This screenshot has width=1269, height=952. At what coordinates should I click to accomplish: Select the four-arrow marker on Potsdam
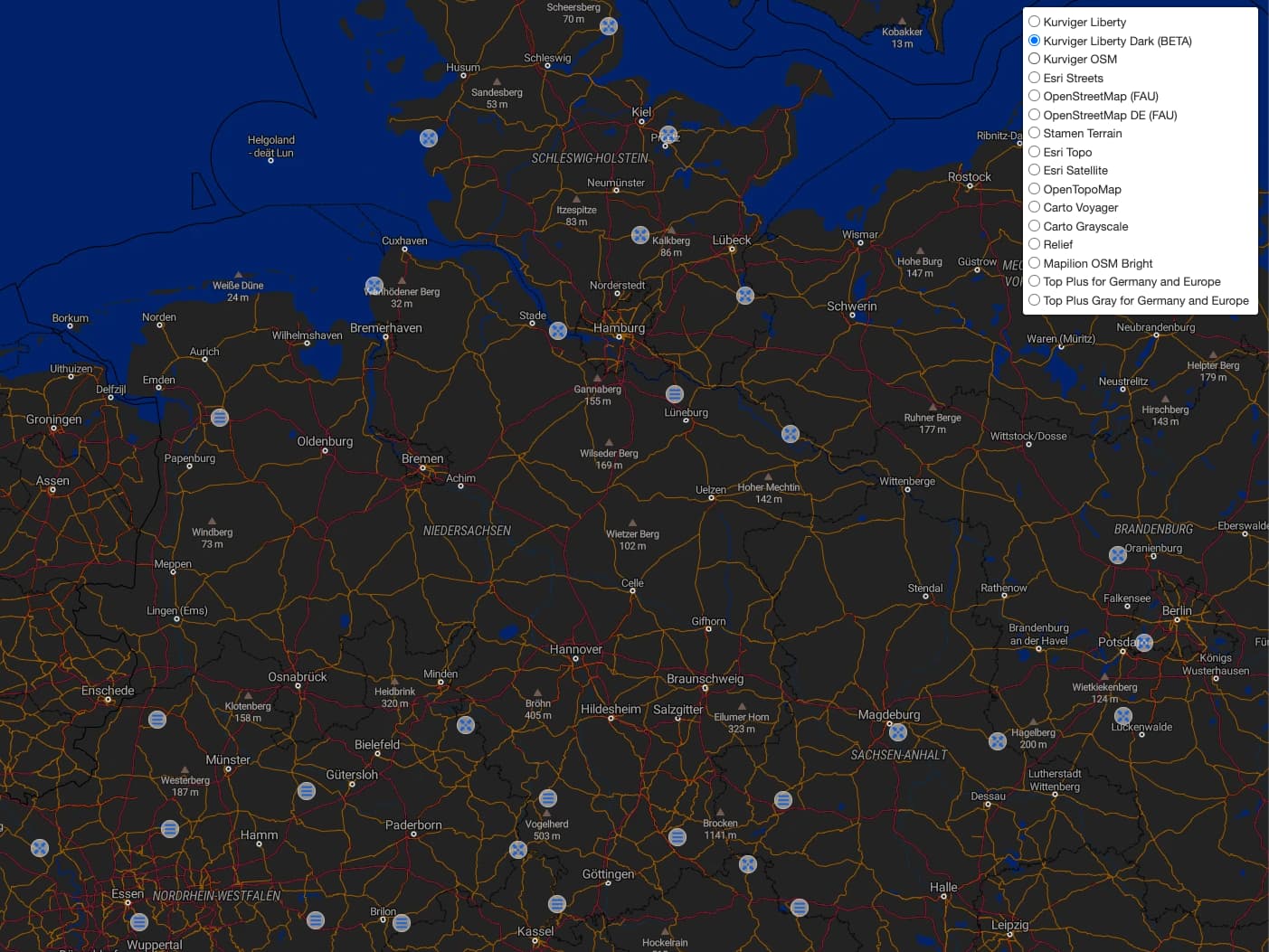pos(1144,643)
